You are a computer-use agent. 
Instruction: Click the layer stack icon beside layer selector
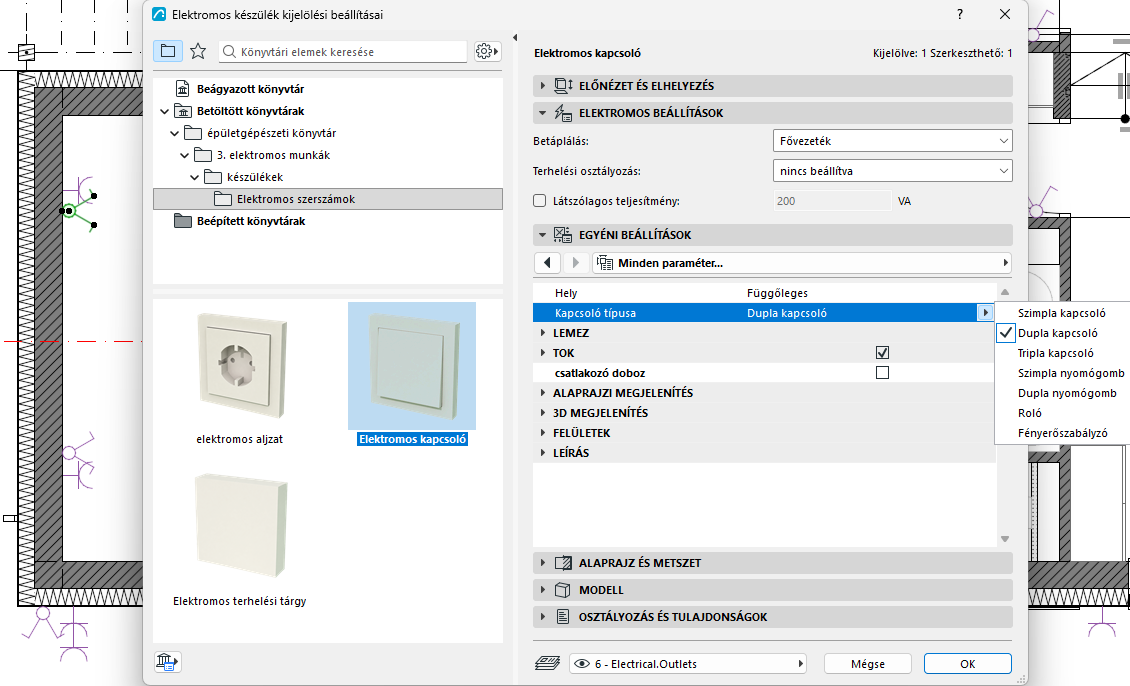pos(547,664)
